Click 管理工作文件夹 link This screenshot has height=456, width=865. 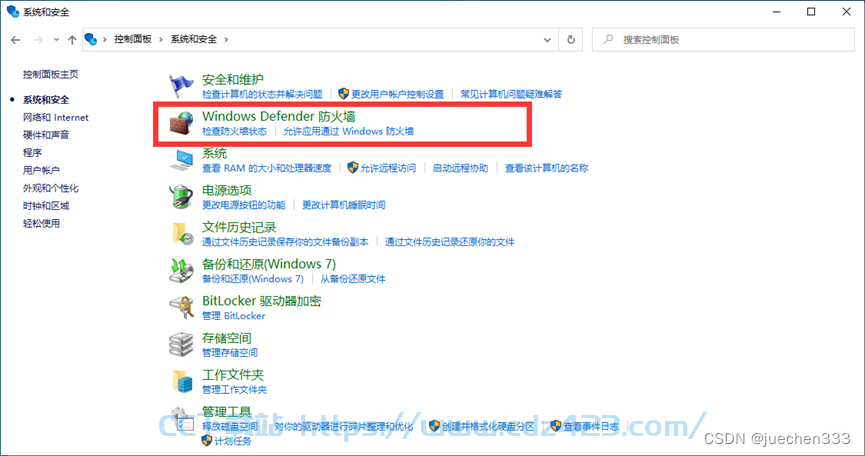pos(234,390)
